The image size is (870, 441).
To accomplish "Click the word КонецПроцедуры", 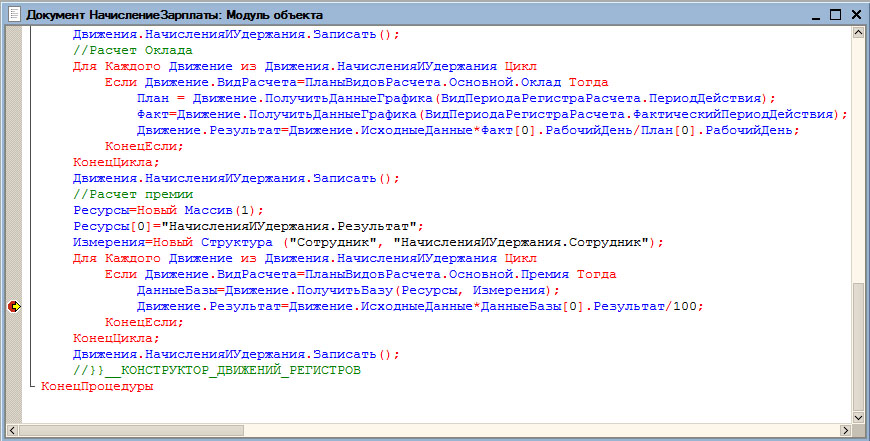I will click(x=97, y=387).
